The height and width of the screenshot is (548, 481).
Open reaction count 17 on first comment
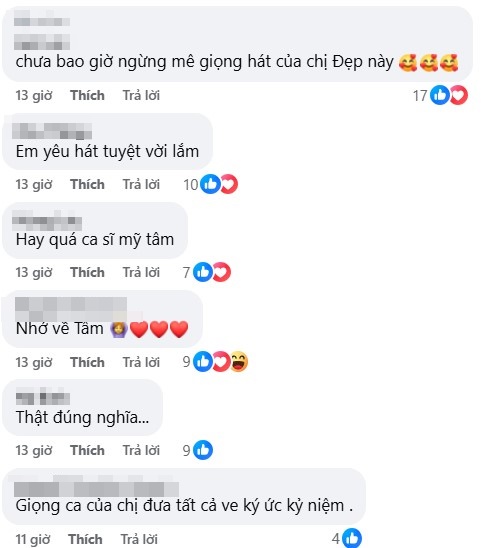click(420, 95)
